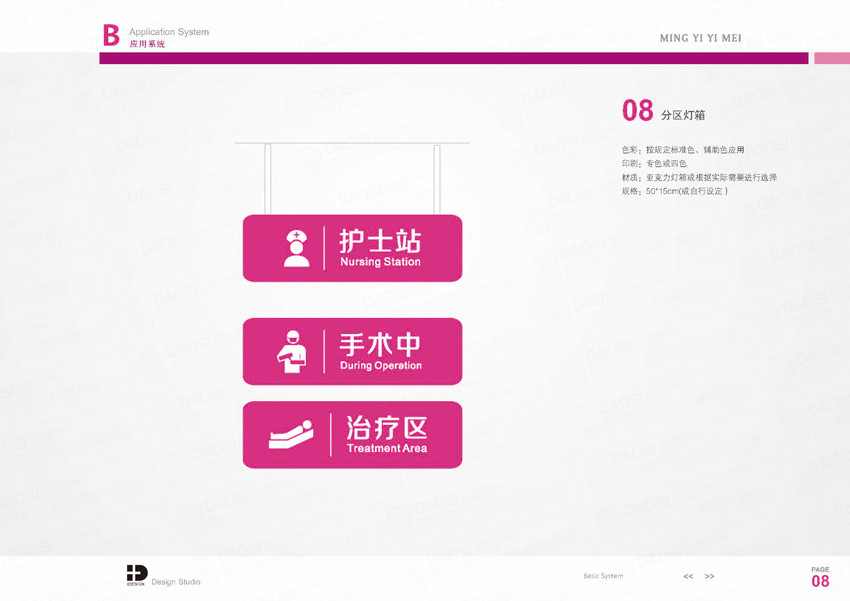Click the vertical divider on Nursing Station sign
The height and width of the screenshot is (601, 850).
[x=324, y=248]
